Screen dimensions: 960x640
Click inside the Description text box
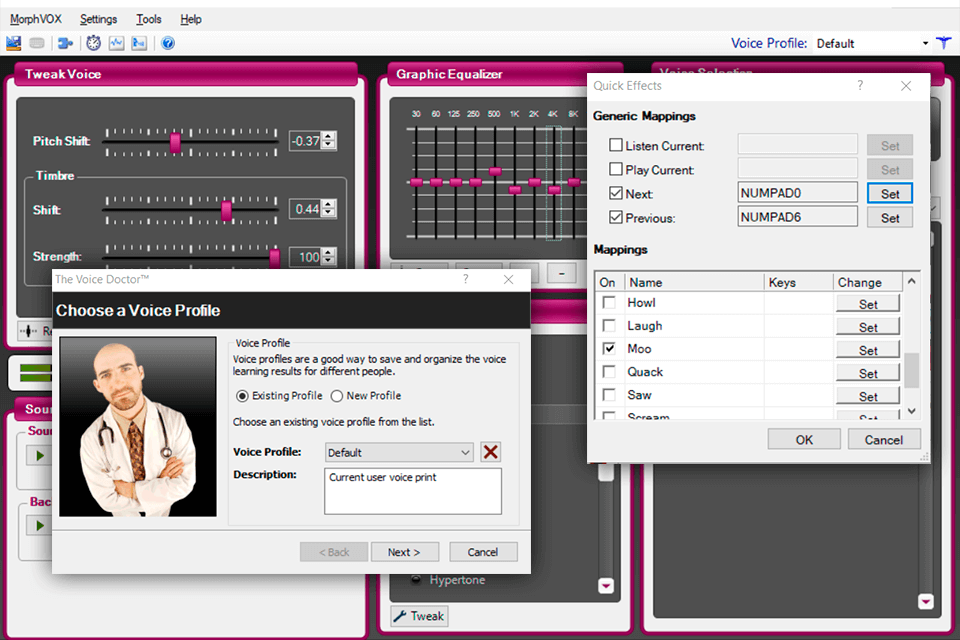tap(412, 490)
